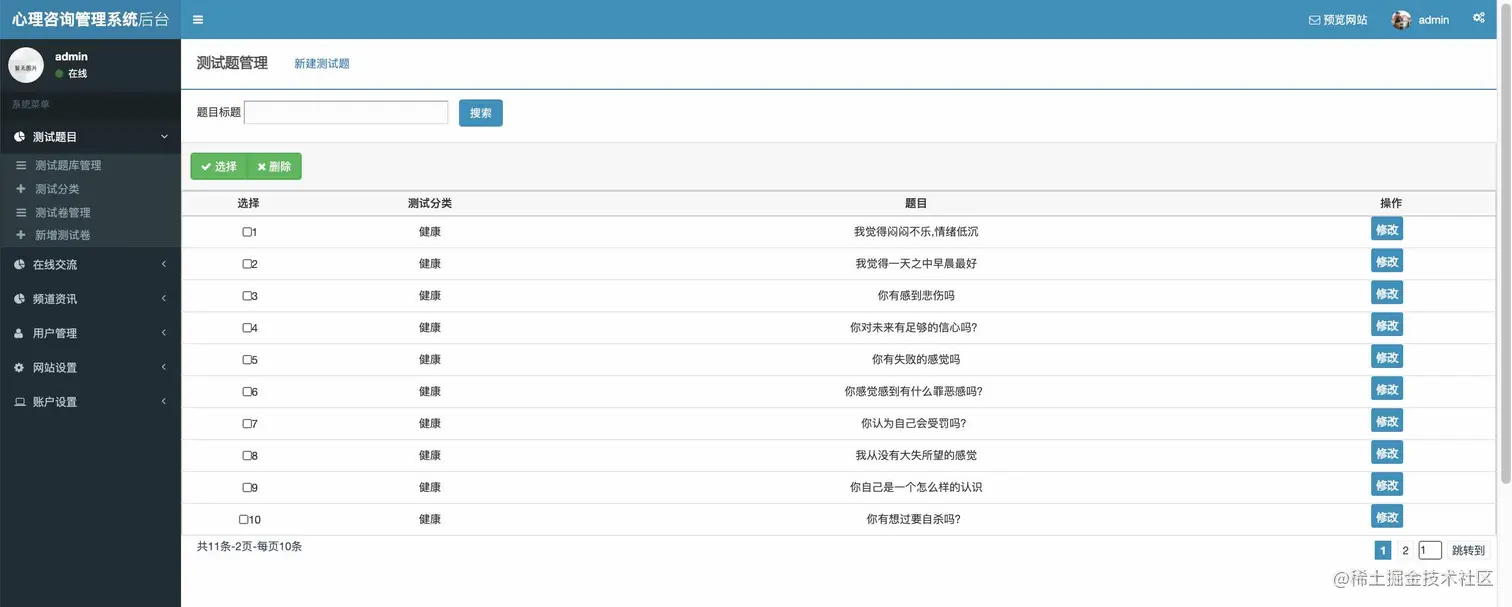Click the plus icon beside 测试分类
The width and height of the screenshot is (1512, 607).
pos(21,189)
